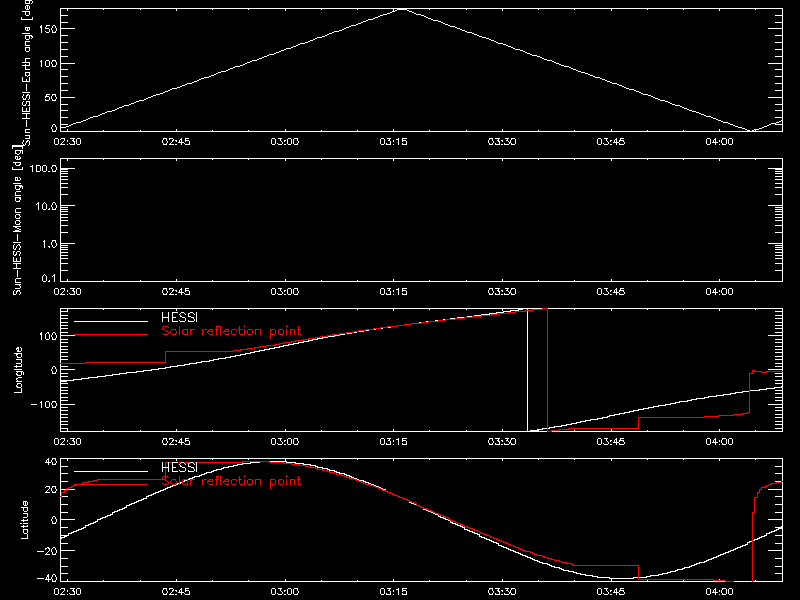This screenshot has width=800, height=600.
Task: Click the white vertical wrap line in Longitude plot
Action: tap(528, 370)
